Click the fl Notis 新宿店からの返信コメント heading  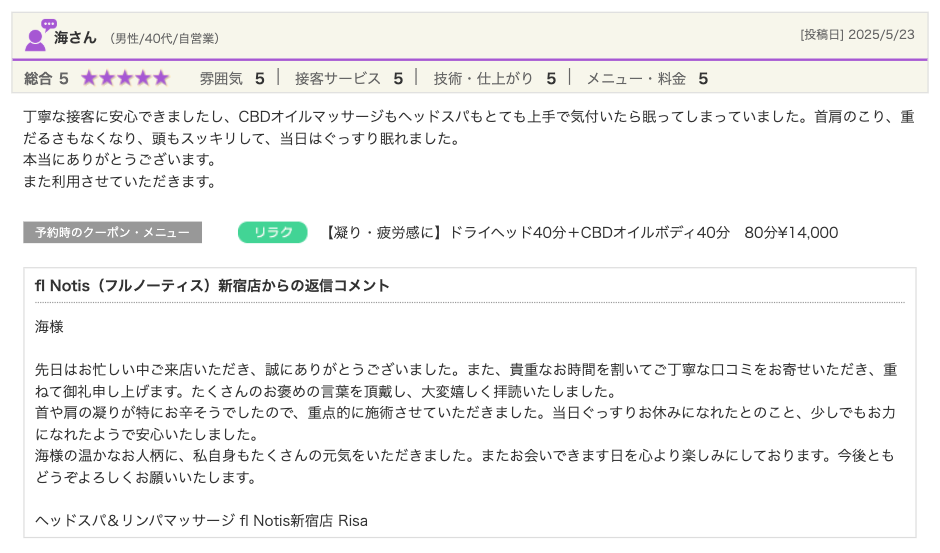tap(212, 286)
